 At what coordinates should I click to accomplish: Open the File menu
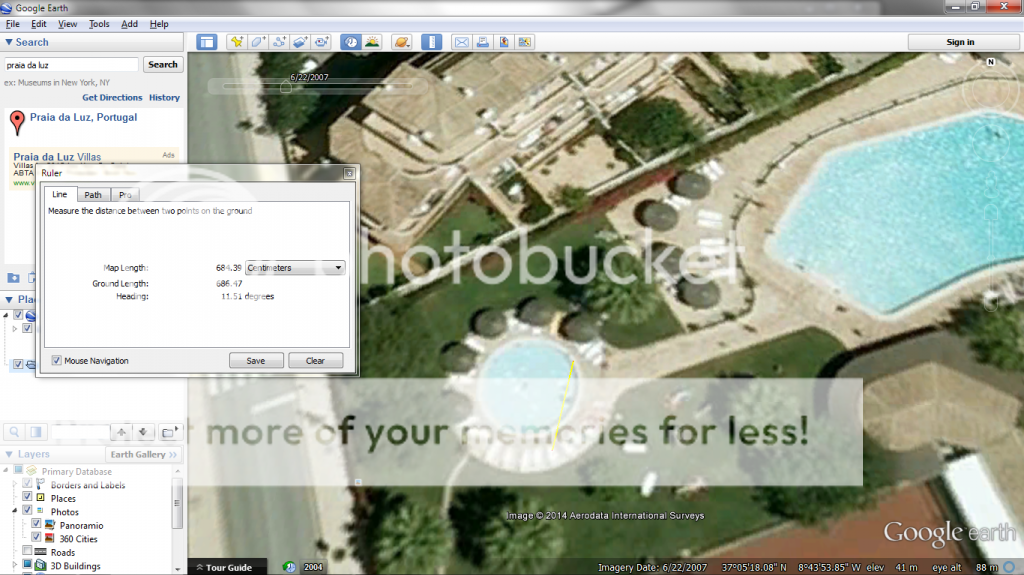click(12, 24)
